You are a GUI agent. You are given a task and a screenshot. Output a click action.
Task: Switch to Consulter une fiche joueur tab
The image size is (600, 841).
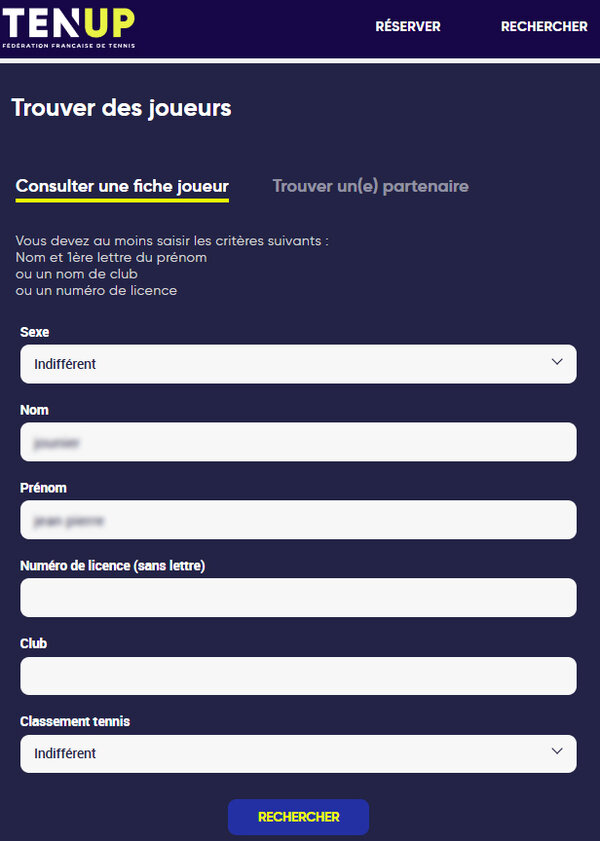122,186
